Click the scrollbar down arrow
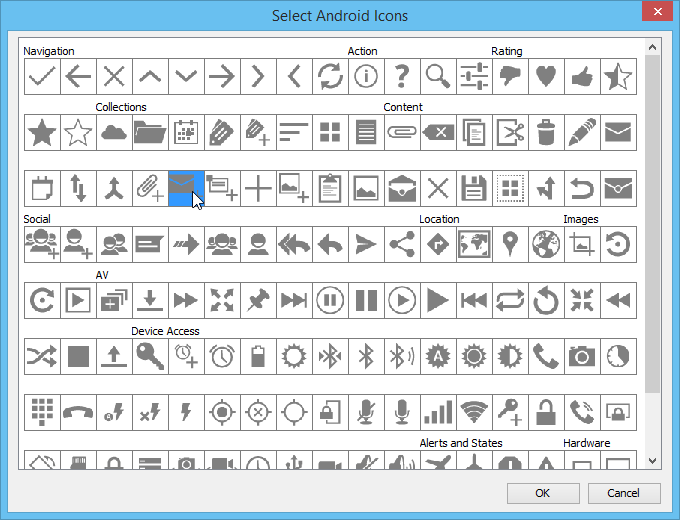 pyautogui.click(x=652, y=461)
